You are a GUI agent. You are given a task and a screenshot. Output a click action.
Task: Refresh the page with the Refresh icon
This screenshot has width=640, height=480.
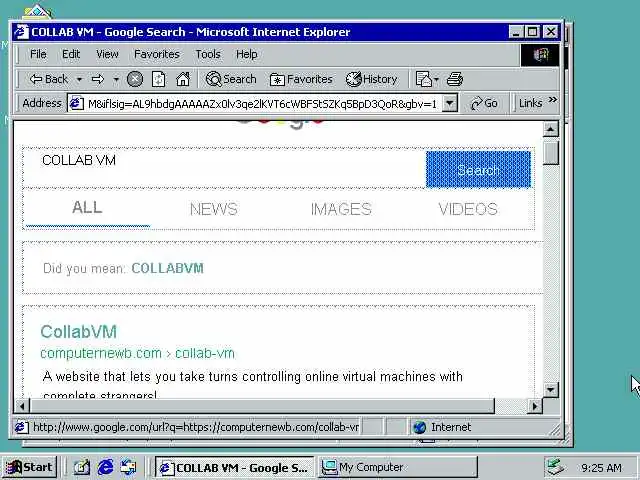tap(158, 79)
